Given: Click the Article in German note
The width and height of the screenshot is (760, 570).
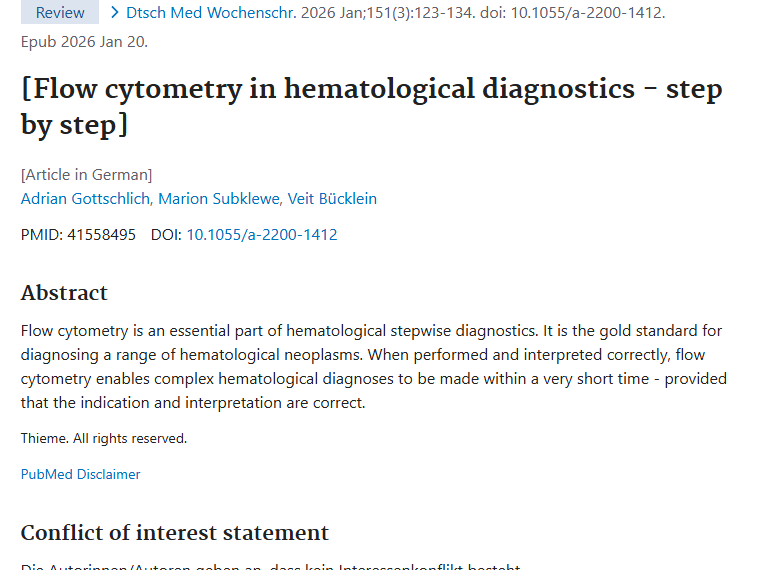Looking at the screenshot, I should 87,175.
